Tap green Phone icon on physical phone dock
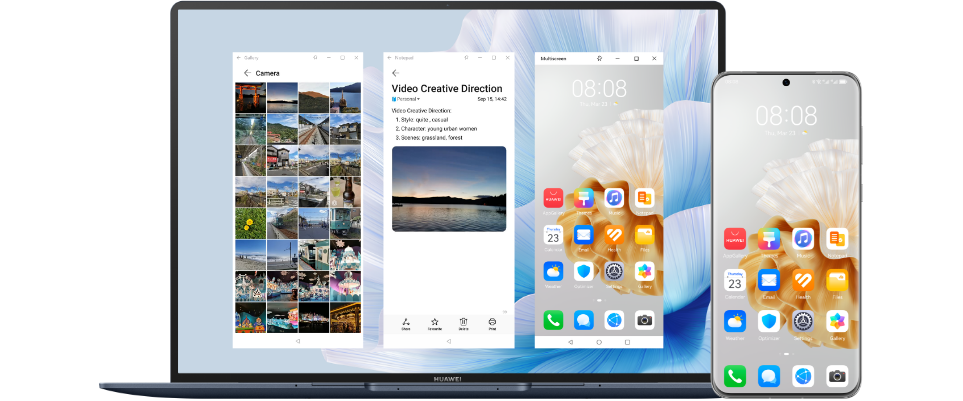 (735, 376)
